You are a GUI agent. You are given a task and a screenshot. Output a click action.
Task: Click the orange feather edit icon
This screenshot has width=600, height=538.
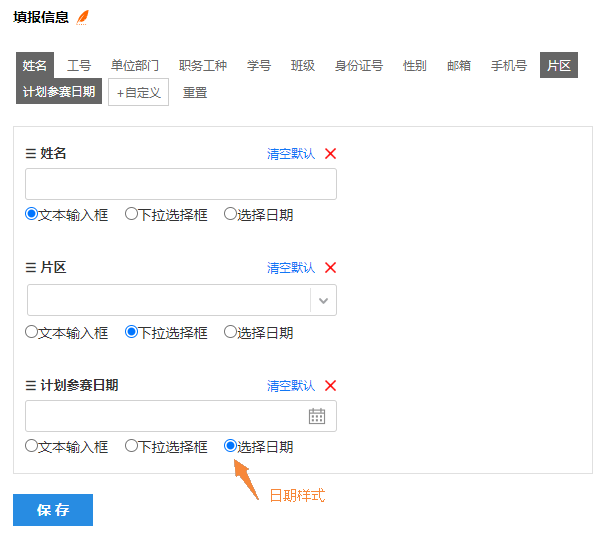[82, 18]
